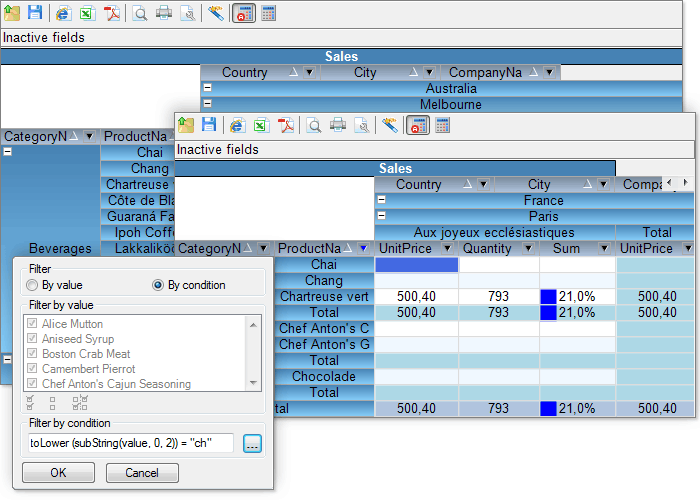700x500 pixels.
Task: Click last grid icon in back window toolbar
Action: tap(268, 13)
